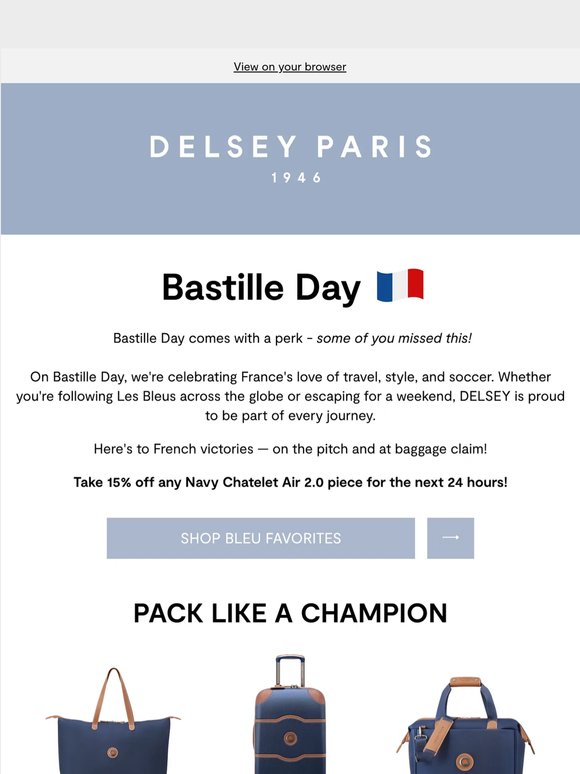Screen dimensions: 580x774
Task: Click the 1946 text under the logo
Action: tap(296, 178)
